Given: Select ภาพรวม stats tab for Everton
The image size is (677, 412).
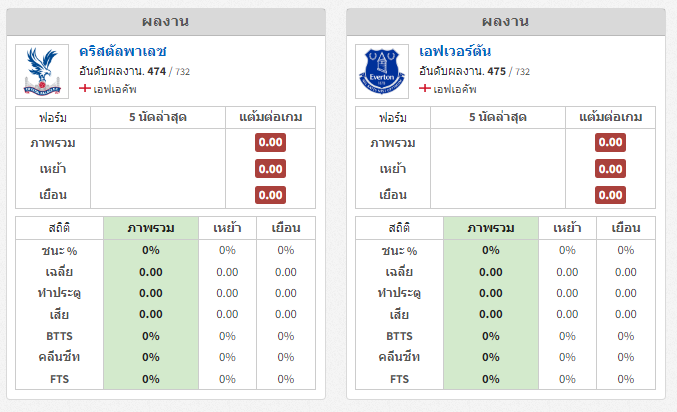Looking at the screenshot, I should tap(490, 228).
